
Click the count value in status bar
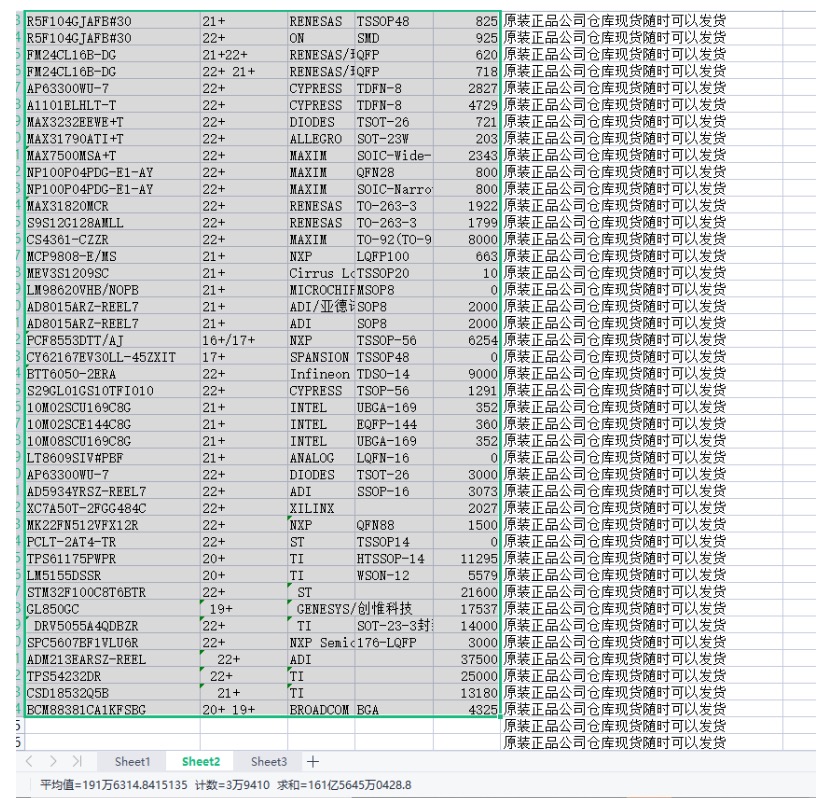(232, 785)
